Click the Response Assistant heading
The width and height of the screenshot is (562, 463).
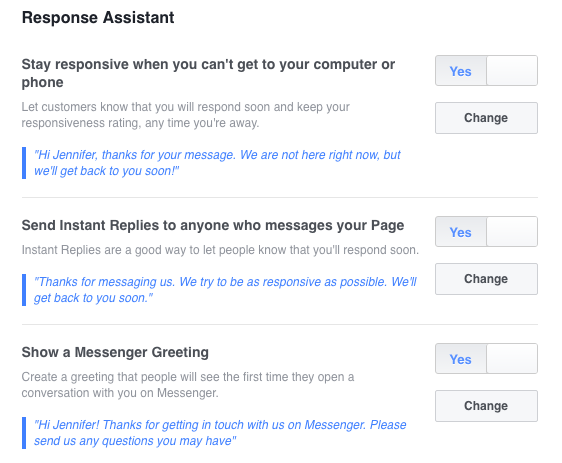[x=98, y=18]
